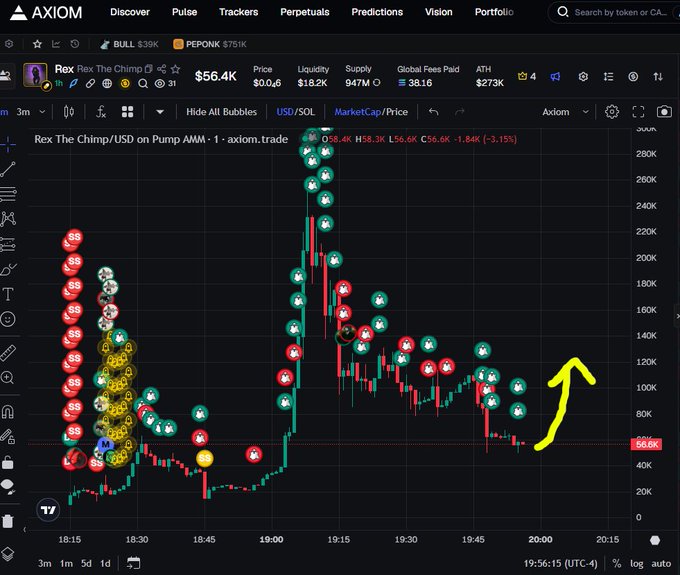Click the share icon beside Rex
Image resolution: width=680 pixels, height=575 pixels.
161,69
